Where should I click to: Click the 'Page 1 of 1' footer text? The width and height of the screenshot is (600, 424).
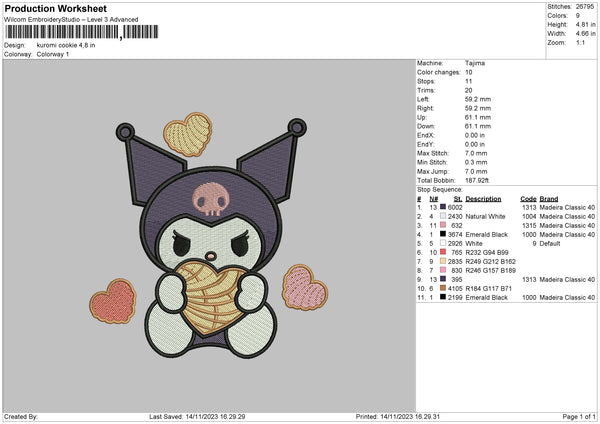[579, 417]
